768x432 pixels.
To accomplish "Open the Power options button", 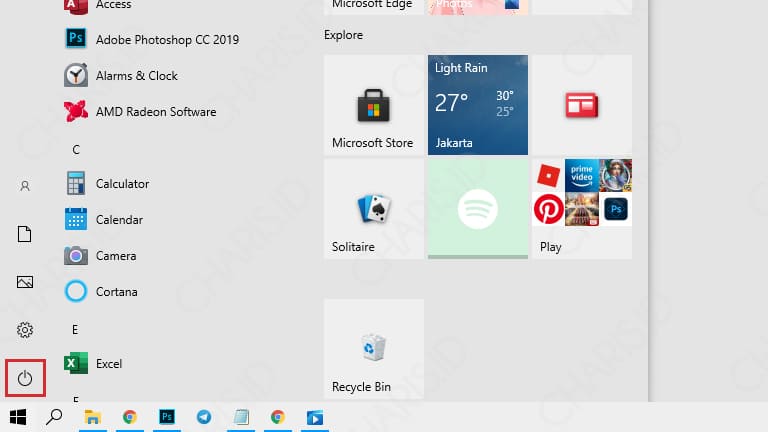I will tap(25, 378).
